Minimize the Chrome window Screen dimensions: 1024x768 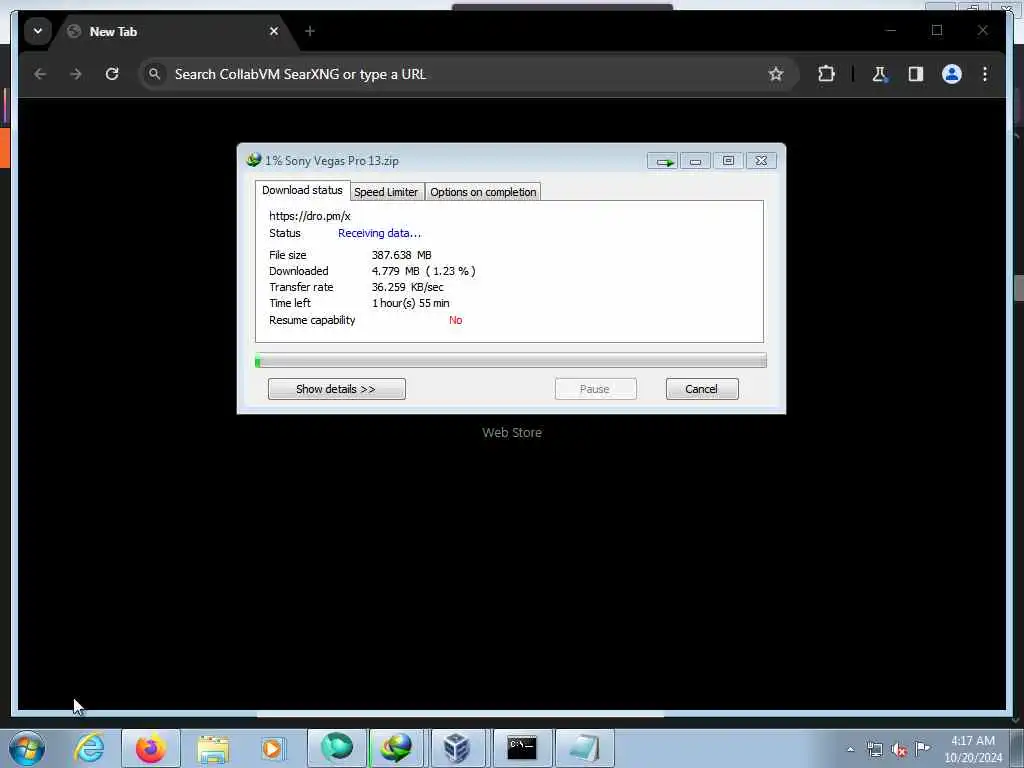(x=891, y=31)
